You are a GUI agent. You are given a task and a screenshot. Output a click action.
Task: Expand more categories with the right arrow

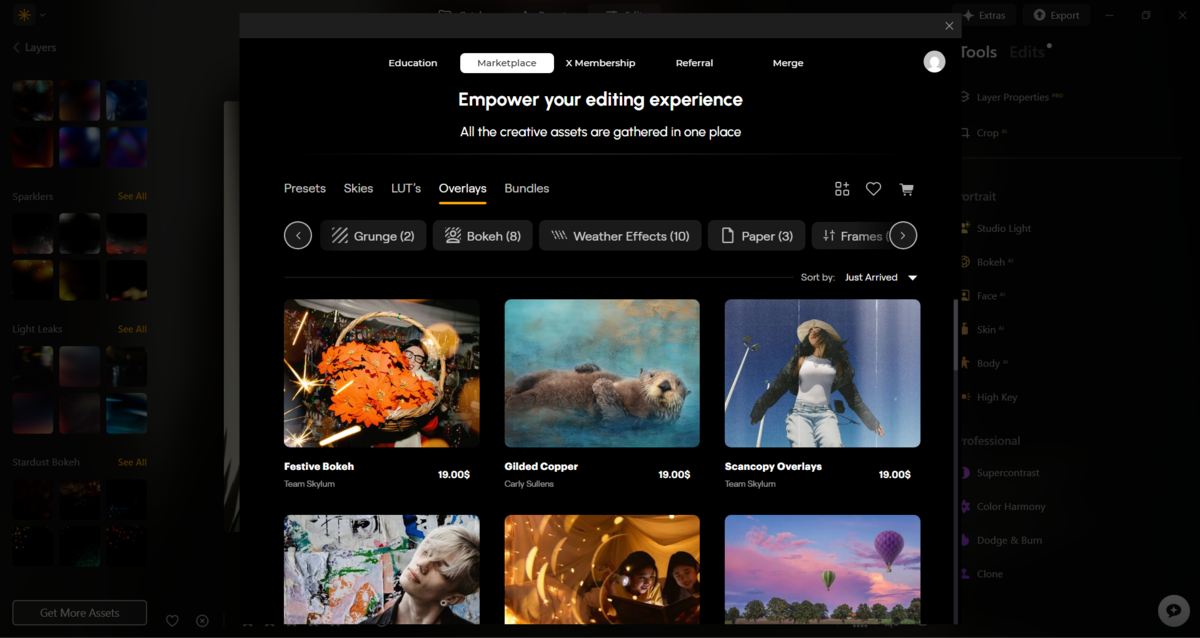[902, 235]
